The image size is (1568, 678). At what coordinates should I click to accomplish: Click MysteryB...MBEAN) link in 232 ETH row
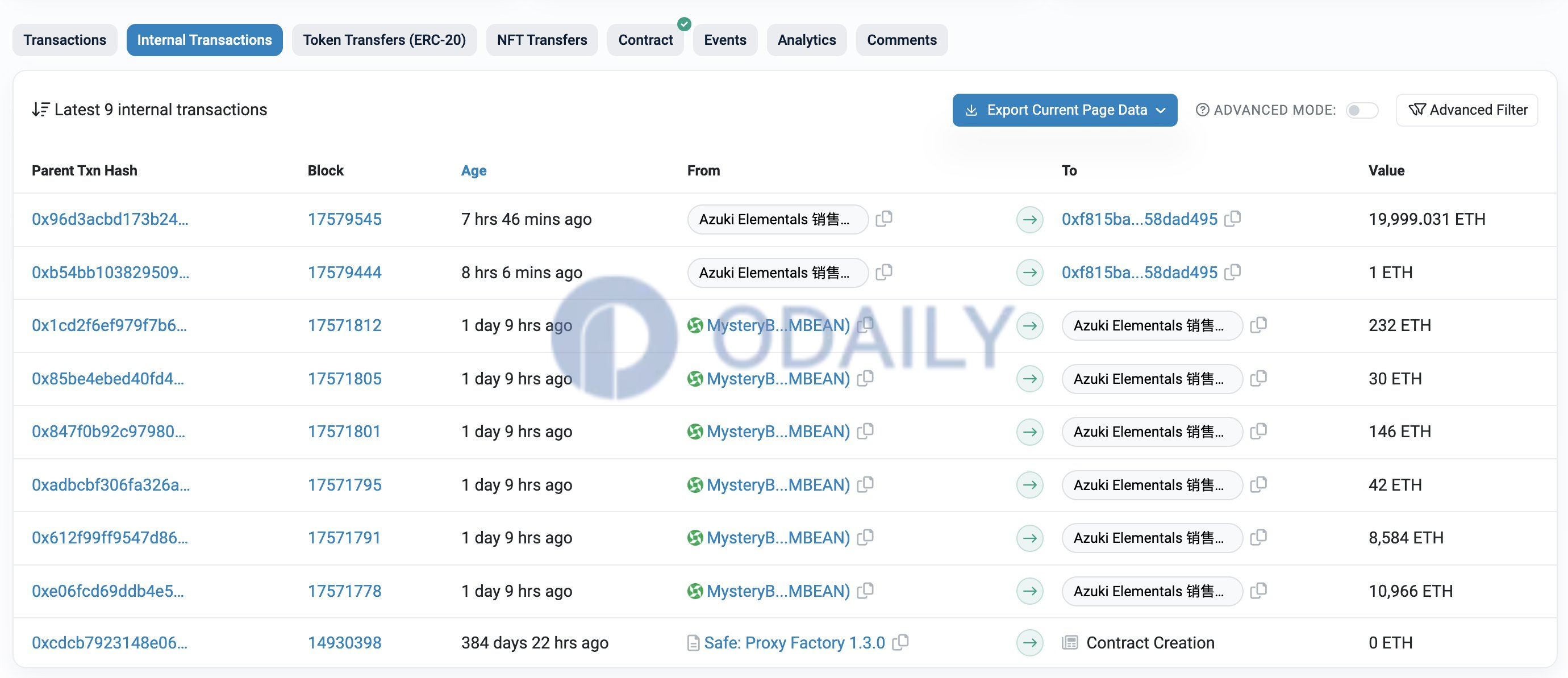tap(778, 325)
